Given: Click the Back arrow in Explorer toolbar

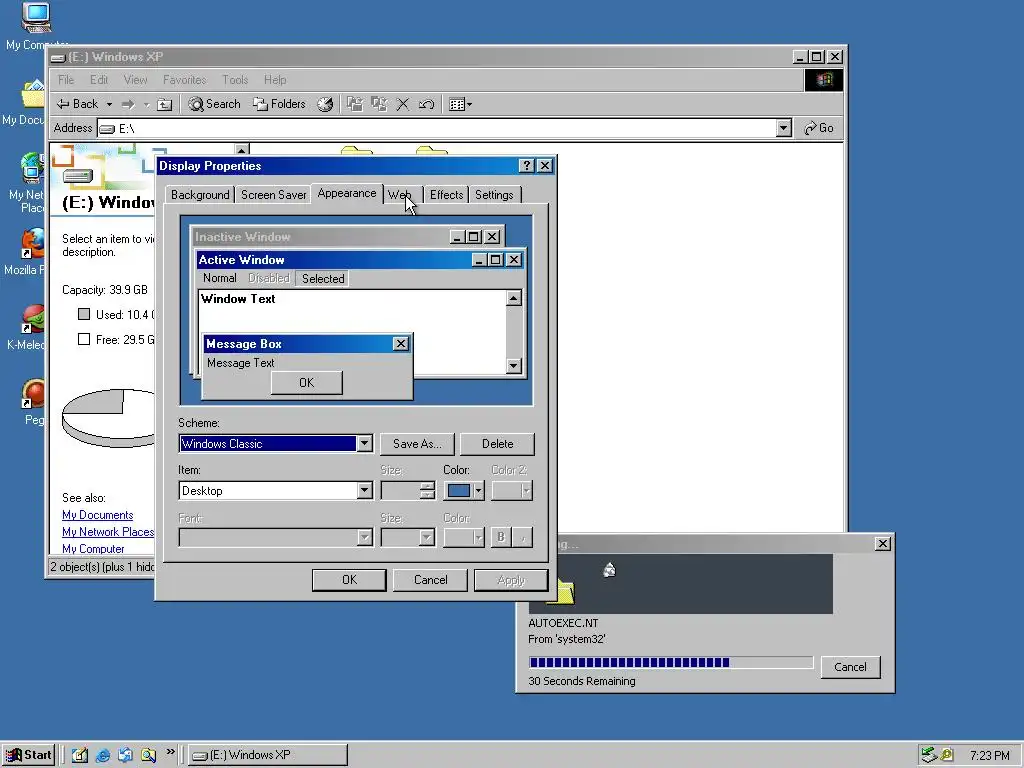Looking at the screenshot, I should tap(77, 104).
